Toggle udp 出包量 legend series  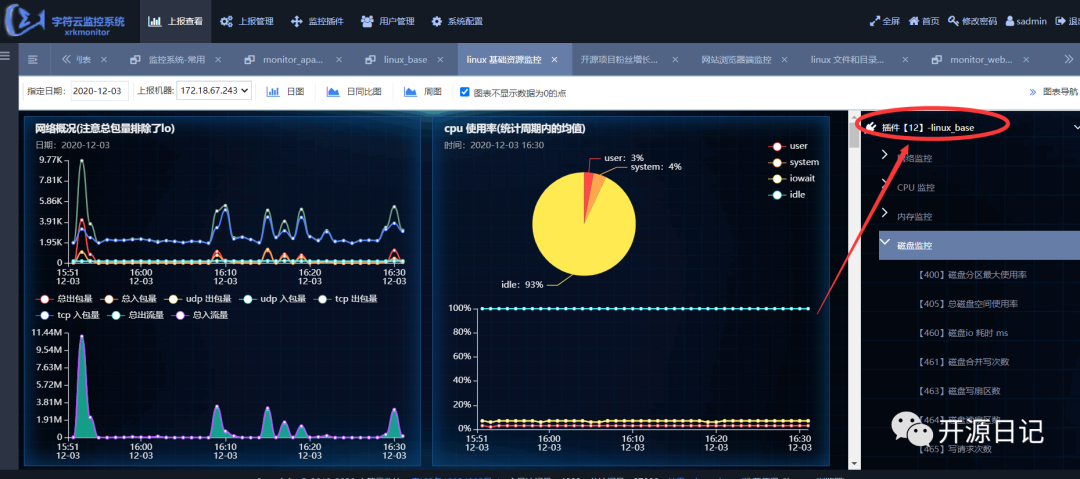(x=198, y=299)
